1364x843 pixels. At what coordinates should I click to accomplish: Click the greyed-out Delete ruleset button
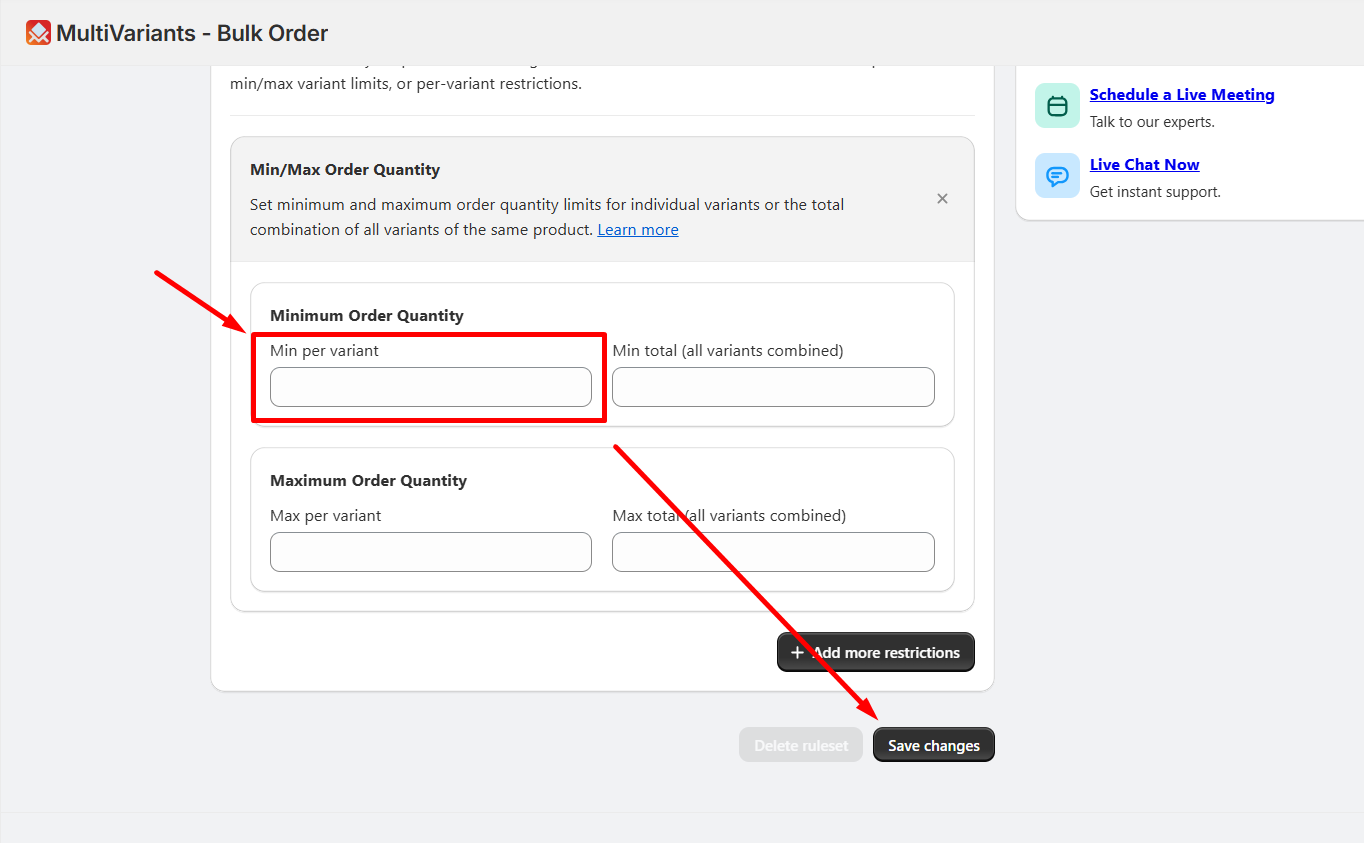pos(801,745)
